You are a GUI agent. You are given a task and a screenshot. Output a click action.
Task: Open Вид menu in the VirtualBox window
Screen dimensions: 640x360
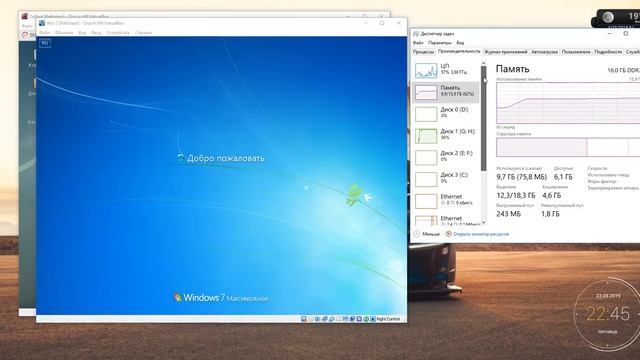[x=82, y=33]
